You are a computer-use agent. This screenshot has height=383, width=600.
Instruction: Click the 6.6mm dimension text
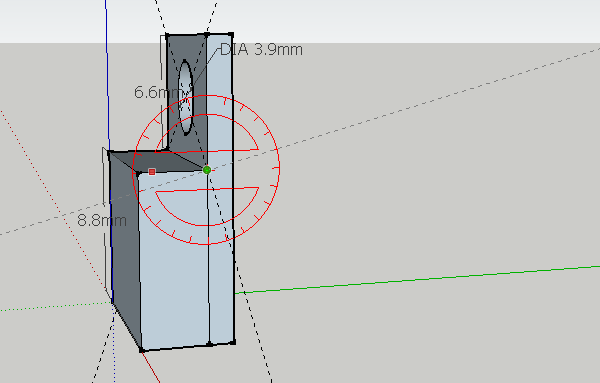pos(157,92)
